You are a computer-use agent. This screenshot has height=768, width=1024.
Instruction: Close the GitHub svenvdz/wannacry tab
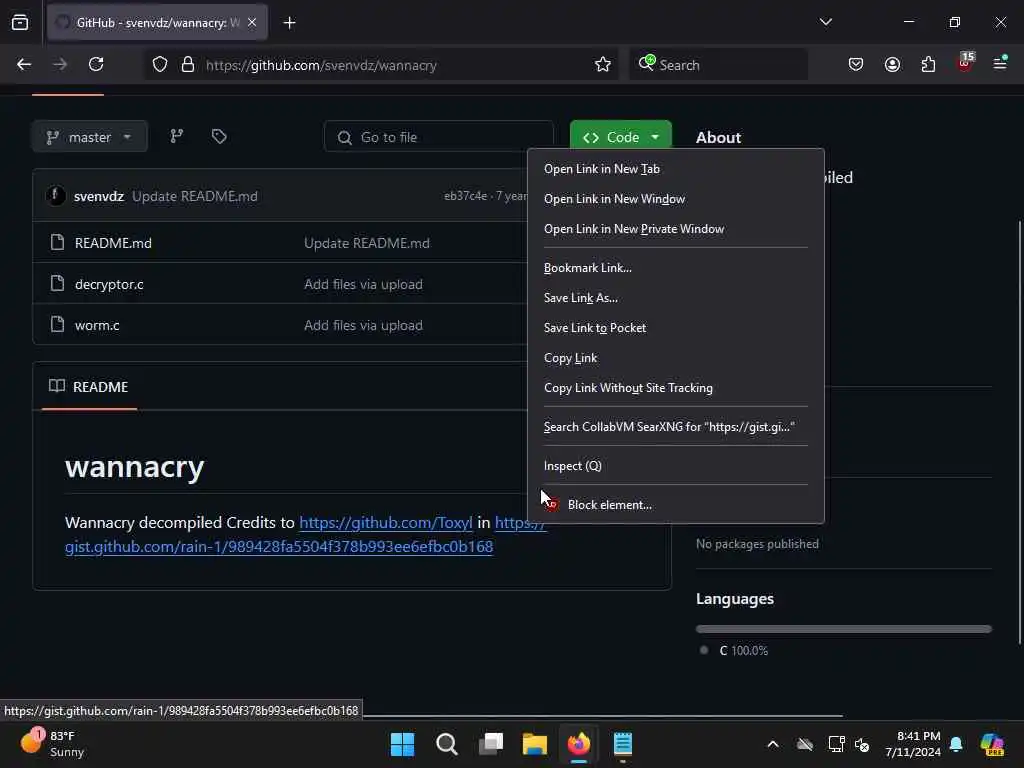click(252, 23)
